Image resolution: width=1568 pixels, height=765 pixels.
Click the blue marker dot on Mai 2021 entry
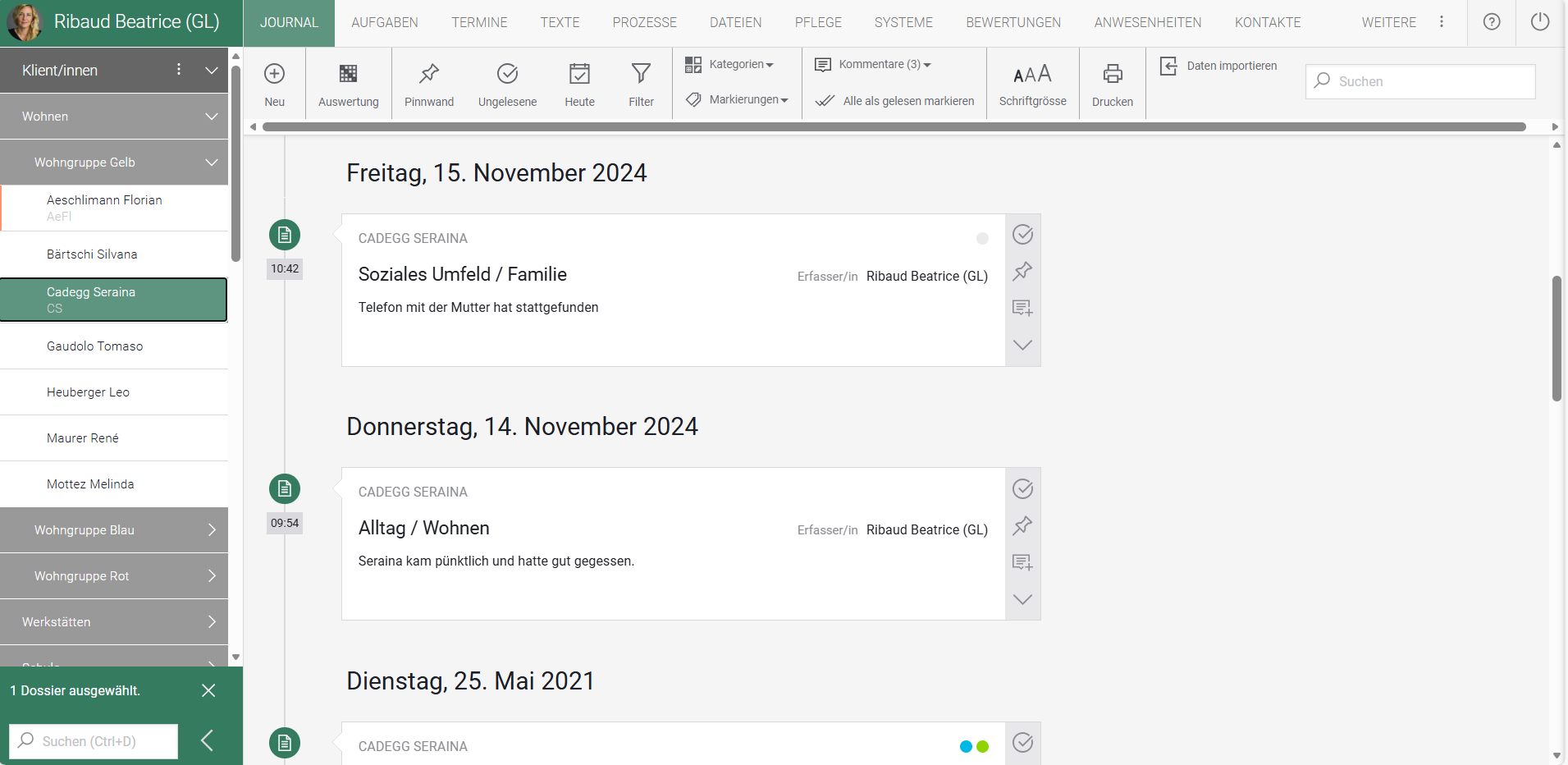click(x=966, y=746)
